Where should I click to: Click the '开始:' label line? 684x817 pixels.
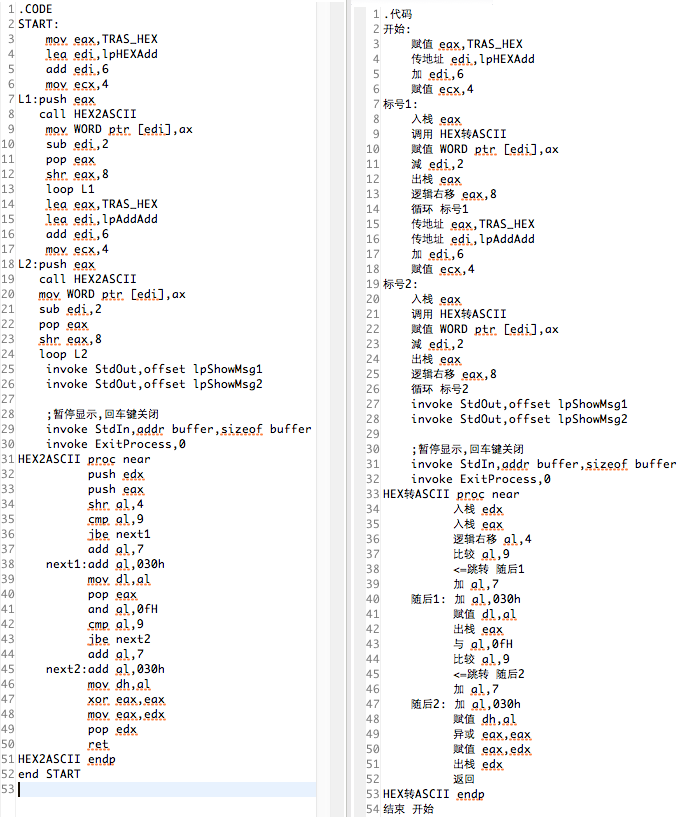[x=396, y=29]
